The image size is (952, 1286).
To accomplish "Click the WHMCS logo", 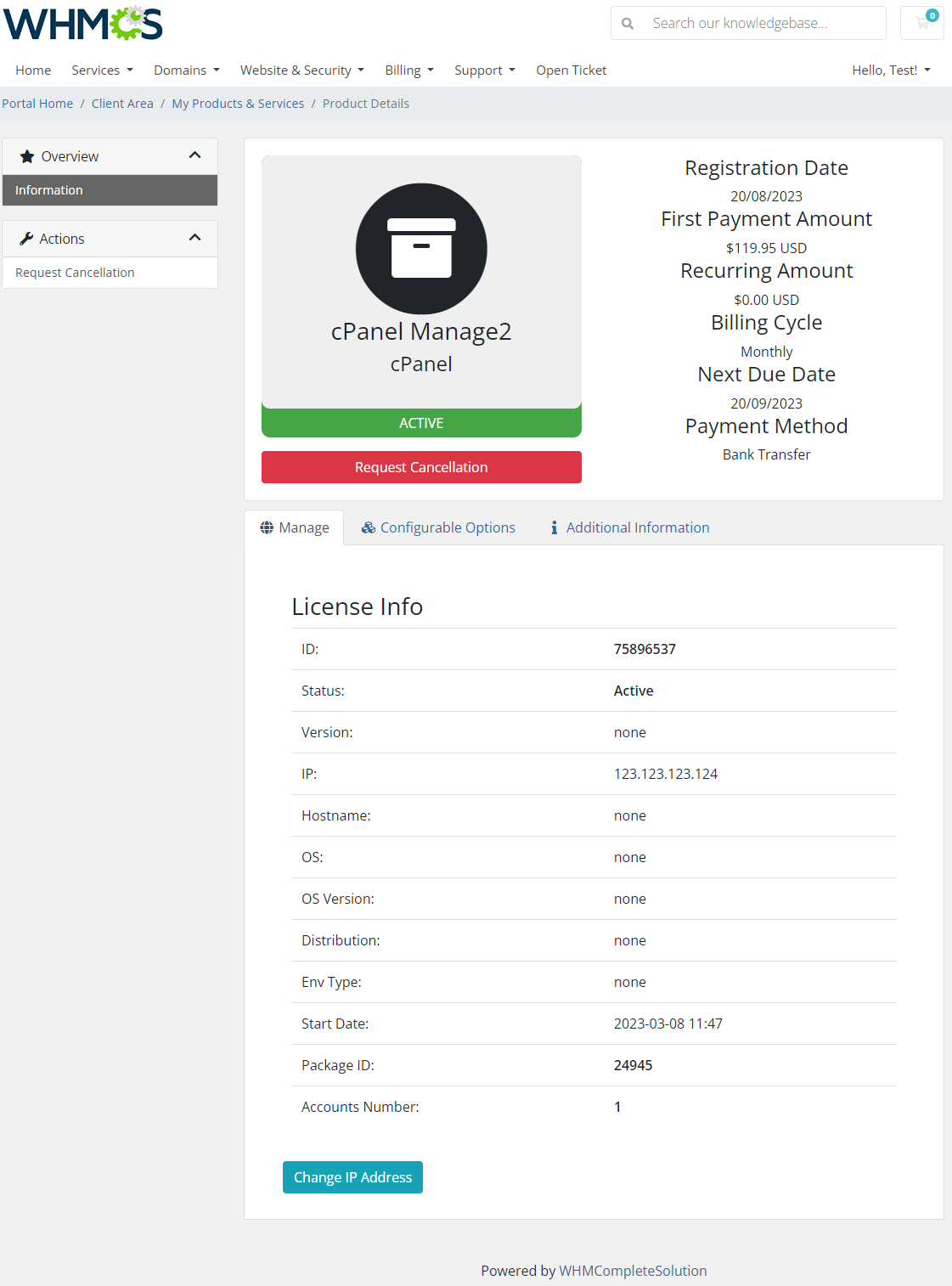I will (83, 24).
